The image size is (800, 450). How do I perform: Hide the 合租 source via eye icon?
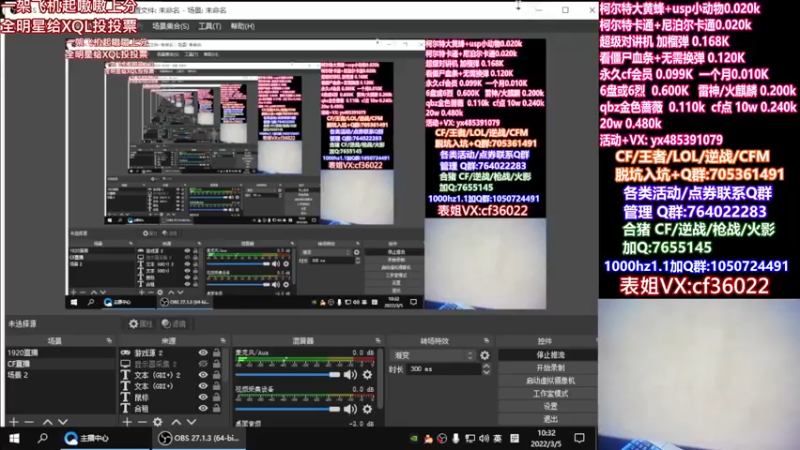tap(203, 408)
